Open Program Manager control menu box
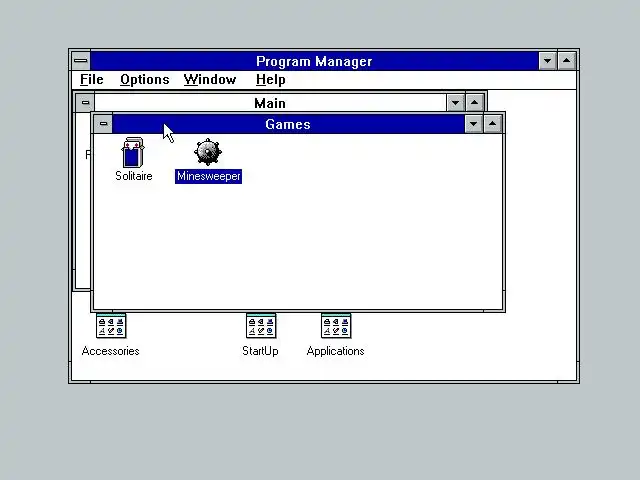The width and height of the screenshot is (640, 480). pyautogui.click(x=81, y=61)
